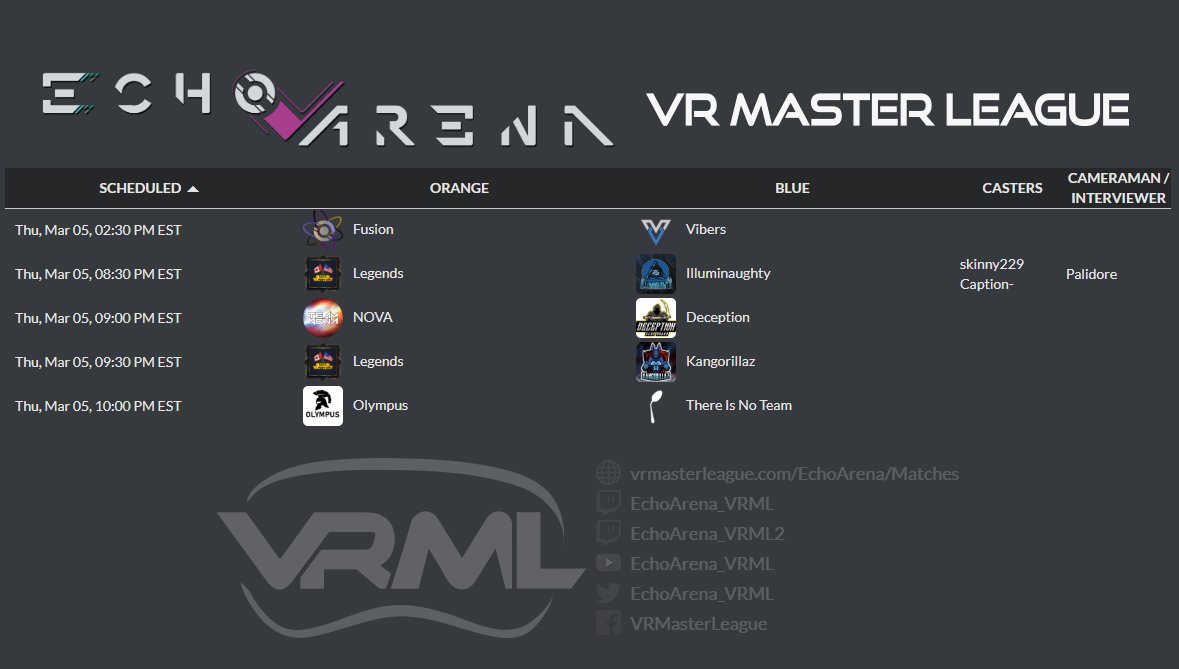Open the NOVA team name link

(373, 317)
